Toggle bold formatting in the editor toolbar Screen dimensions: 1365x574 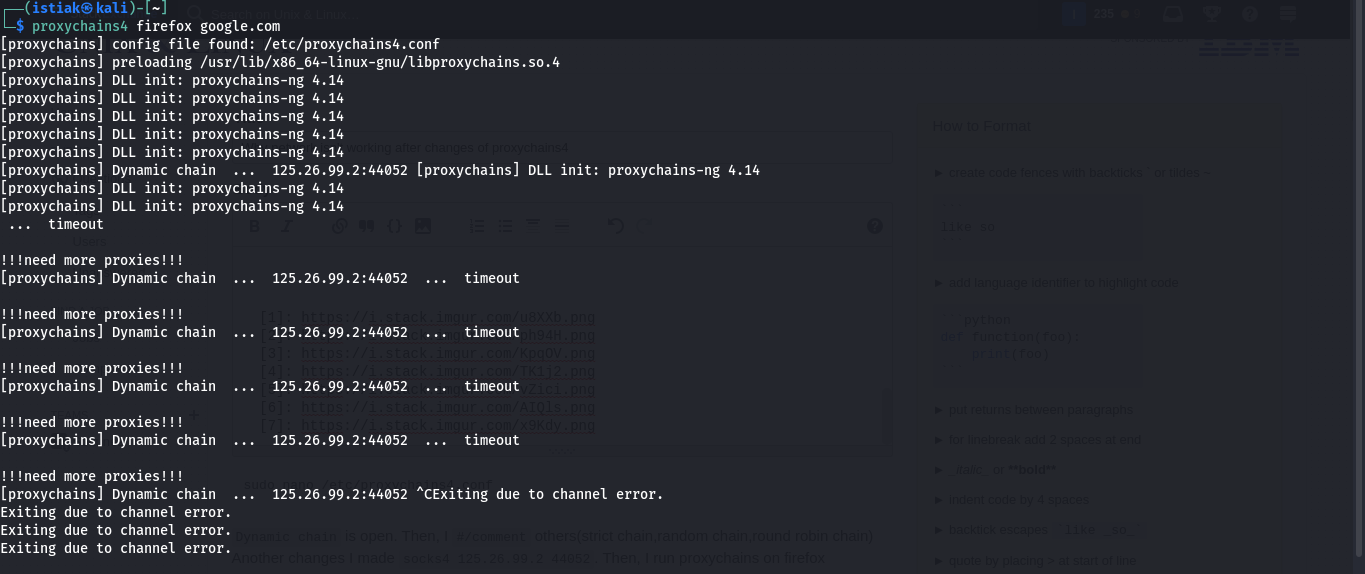(x=255, y=227)
